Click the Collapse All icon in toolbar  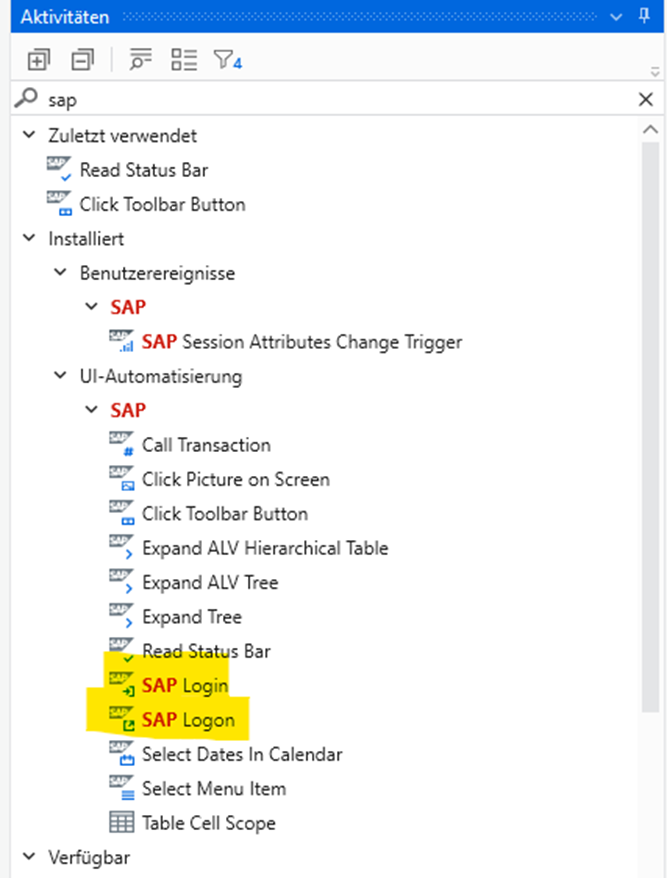point(81,60)
